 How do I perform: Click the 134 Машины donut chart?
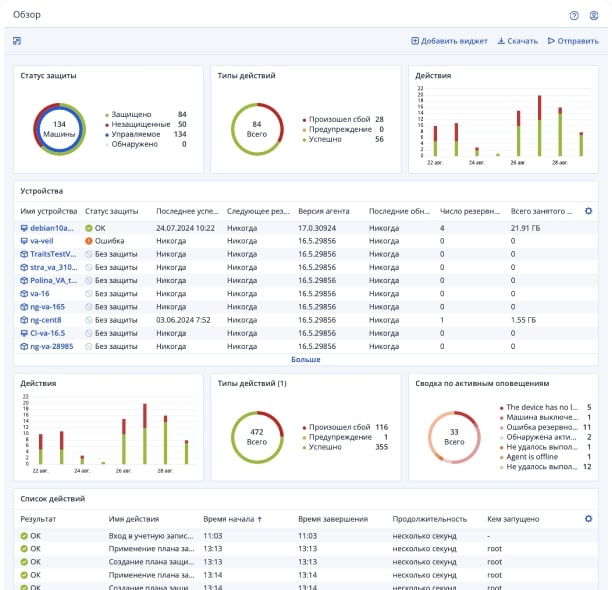tap(59, 129)
